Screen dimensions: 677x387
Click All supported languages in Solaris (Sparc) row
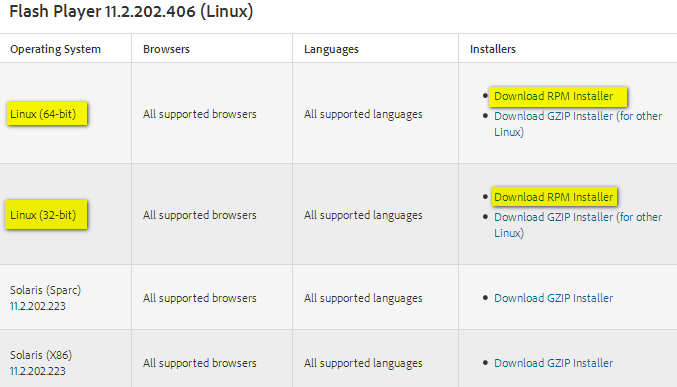(x=363, y=298)
